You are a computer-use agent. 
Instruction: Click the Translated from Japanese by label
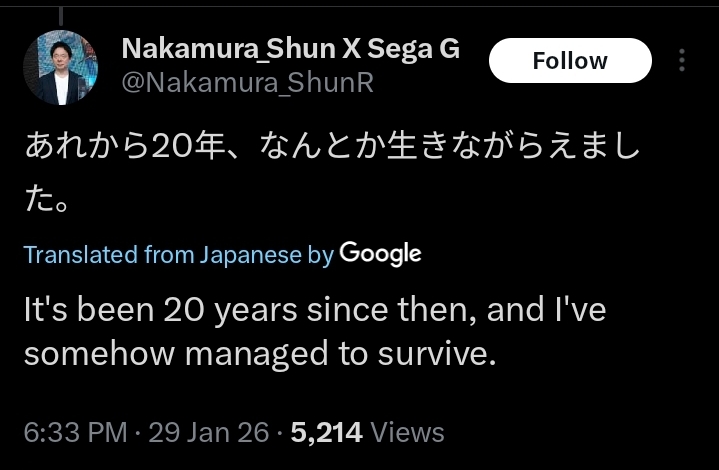point(178,255)
